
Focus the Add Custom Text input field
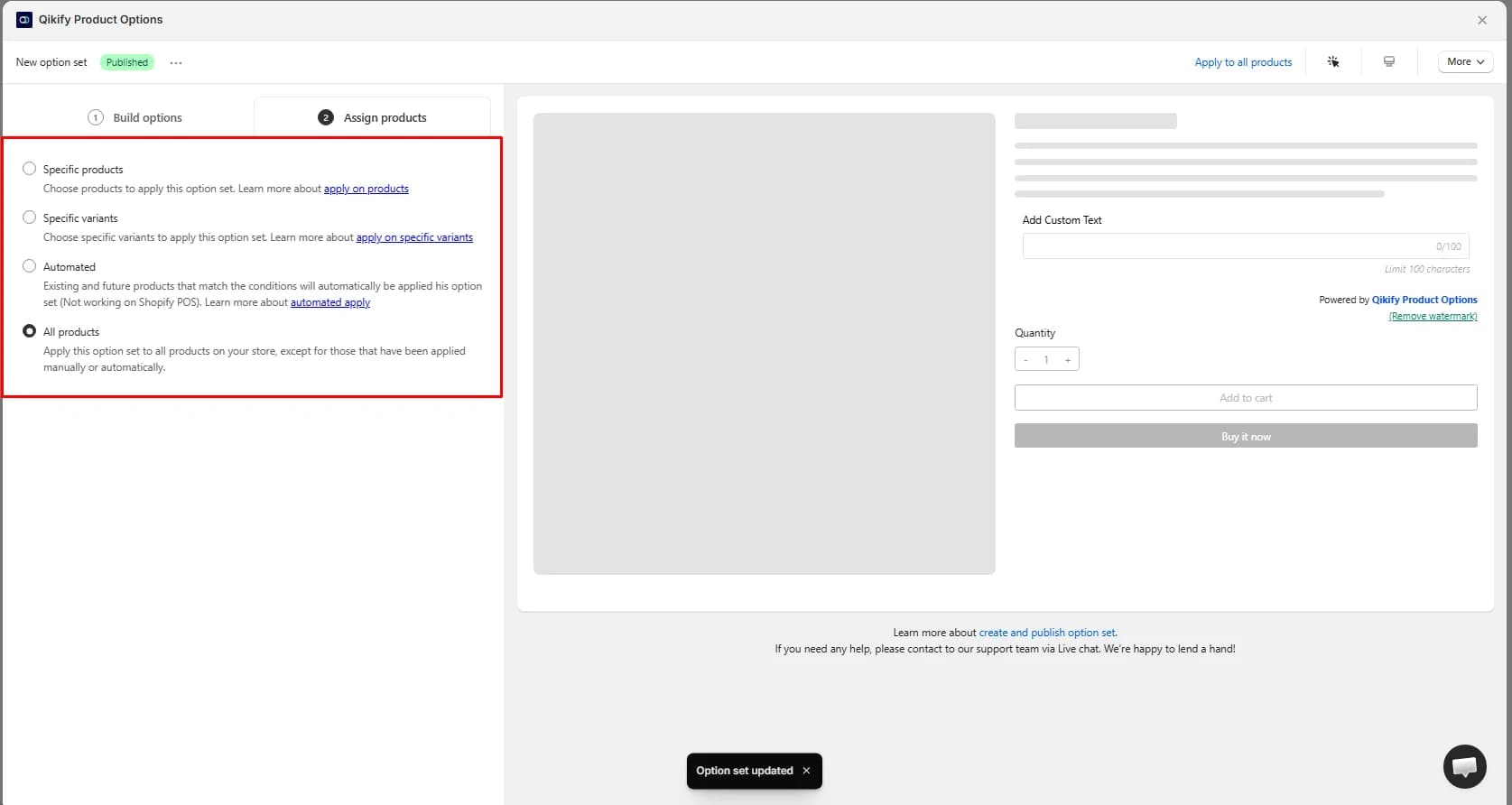click(1246, 246)
